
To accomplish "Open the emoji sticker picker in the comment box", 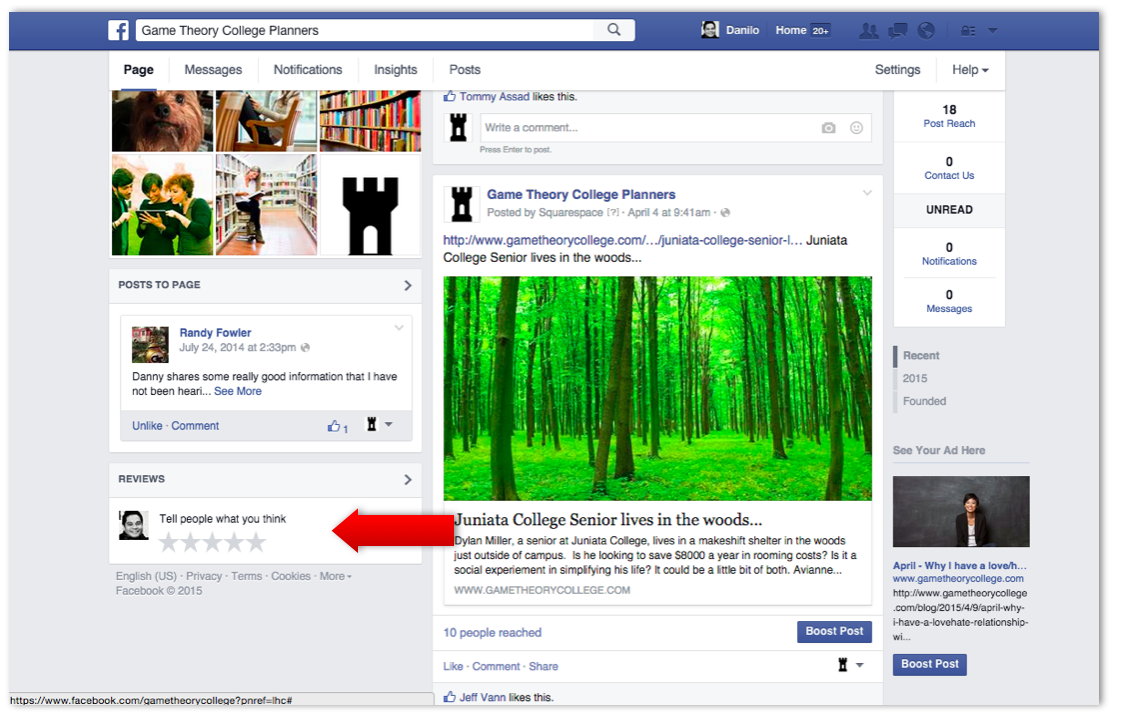I will point(856,128).
